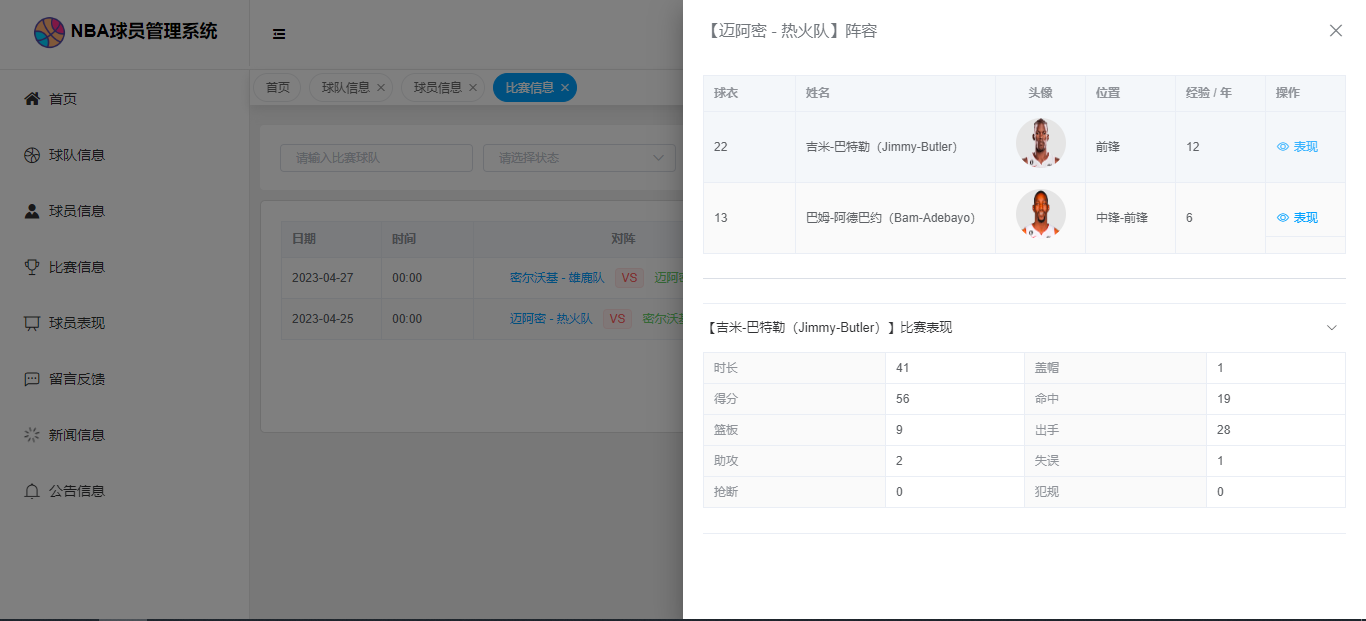Click the VS tag in 2023-04-27 row
1366x621 pixels.
(629, 278)
